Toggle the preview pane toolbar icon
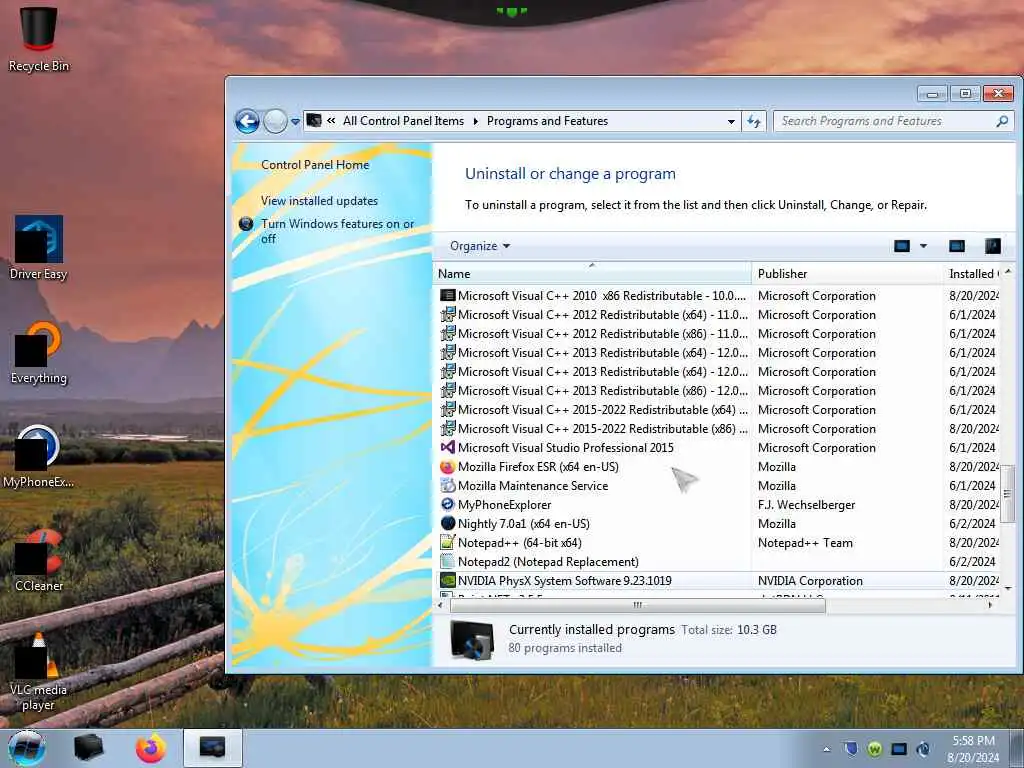Screen dimensions: 1024x768 (957, 246)
